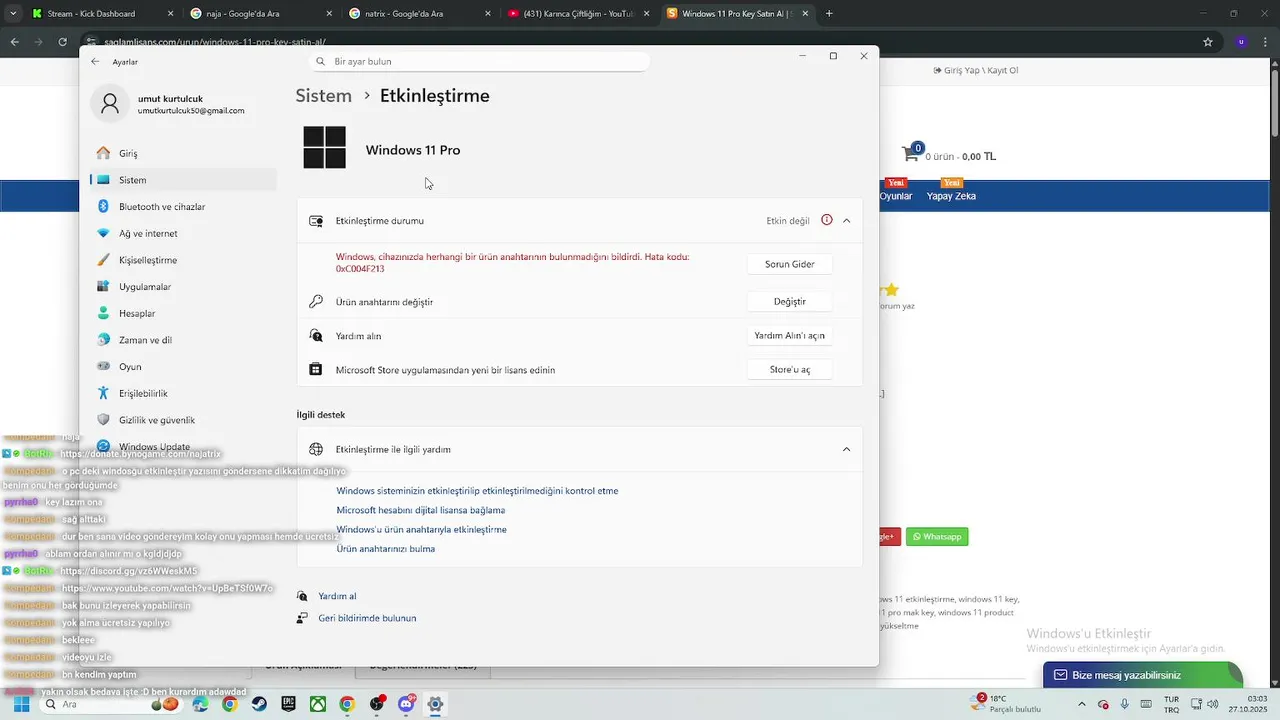Click the Sorun Gider button

point(790,264)
